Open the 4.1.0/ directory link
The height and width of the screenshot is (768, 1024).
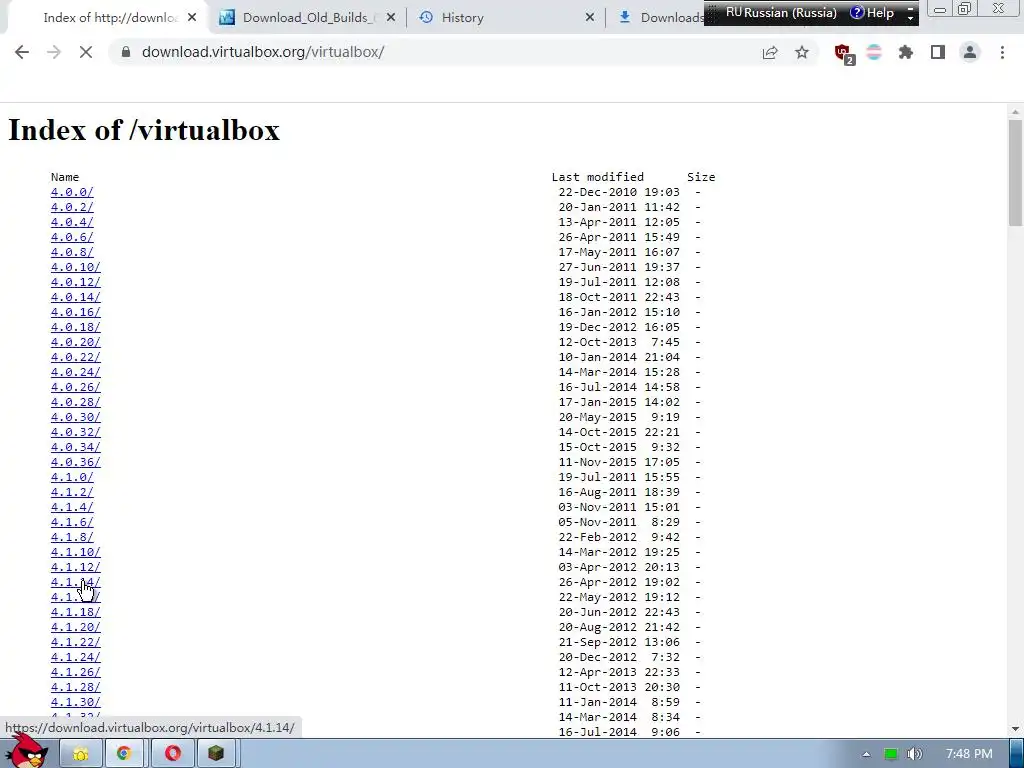[x=72, y=477]
